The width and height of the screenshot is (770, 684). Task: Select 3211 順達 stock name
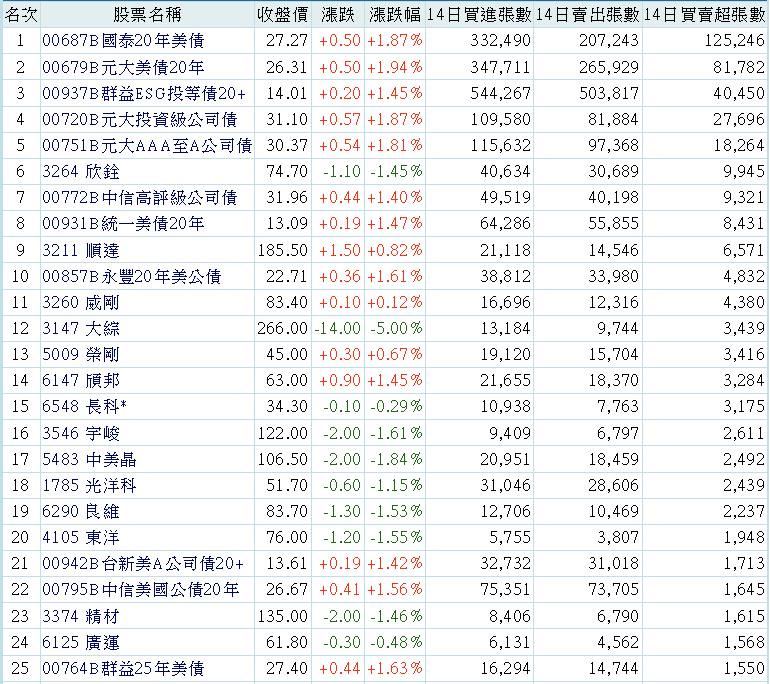pos(81,250)
